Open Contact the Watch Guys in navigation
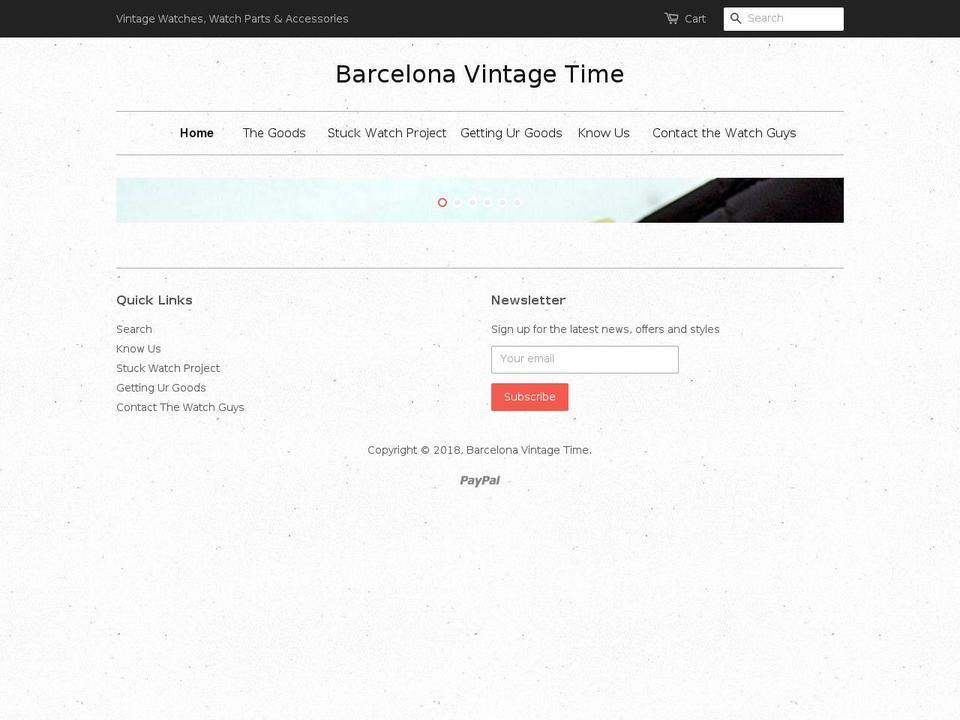The width and height of the screenshot is (960, 720). (724, 133)
